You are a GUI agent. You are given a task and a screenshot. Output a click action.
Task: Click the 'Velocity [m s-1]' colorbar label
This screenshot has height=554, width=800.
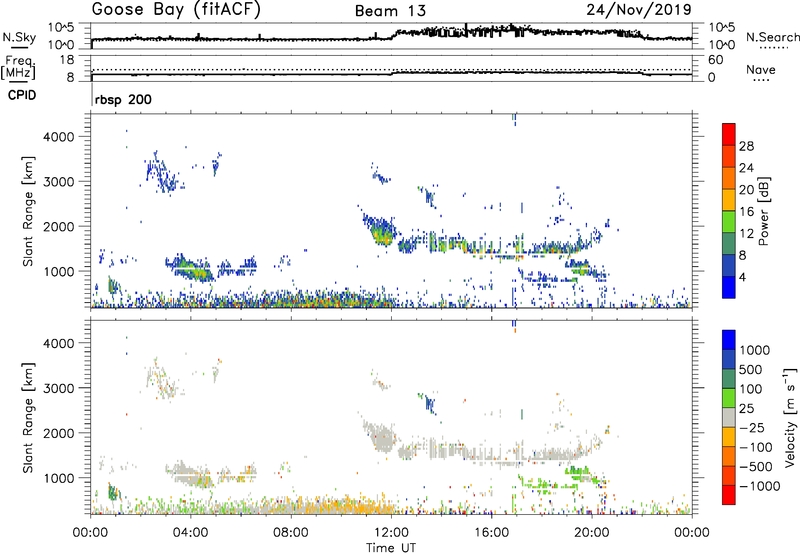[790, 417]
